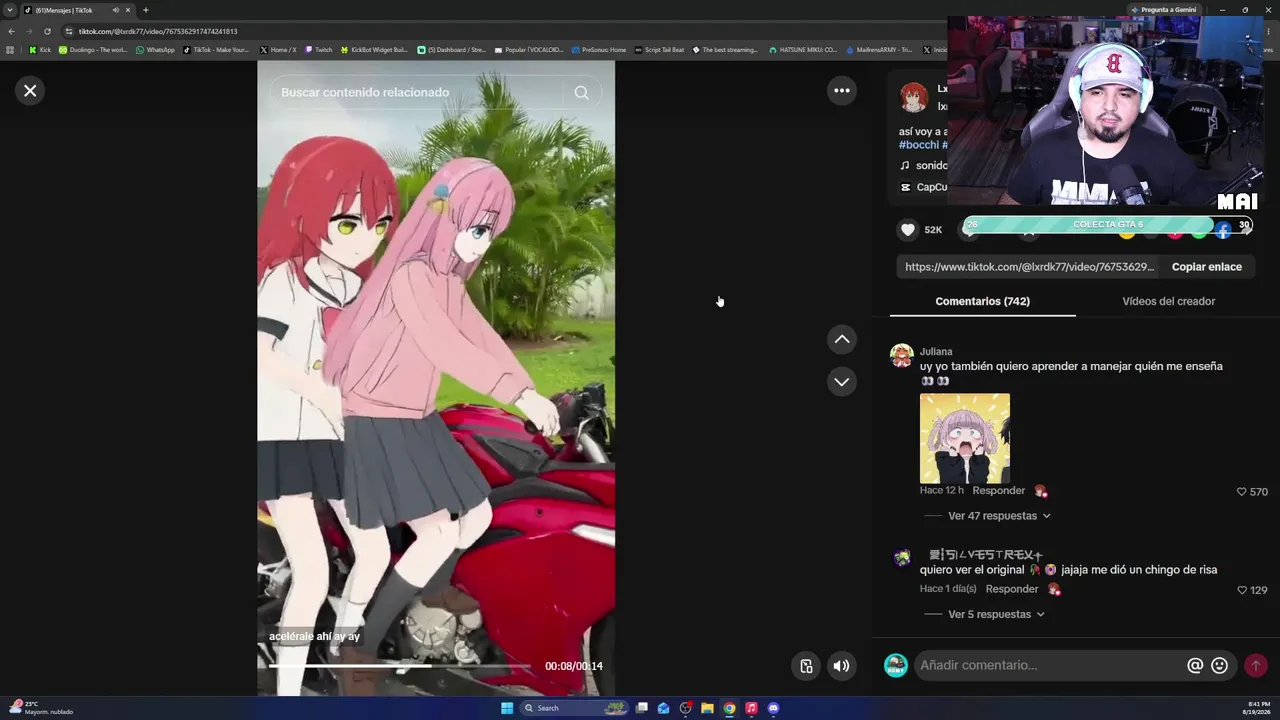The height and width of the screenshot is (720, 1280).
Task: Open the clock and date on the taskbar
Action: (x=1257, y=708)
